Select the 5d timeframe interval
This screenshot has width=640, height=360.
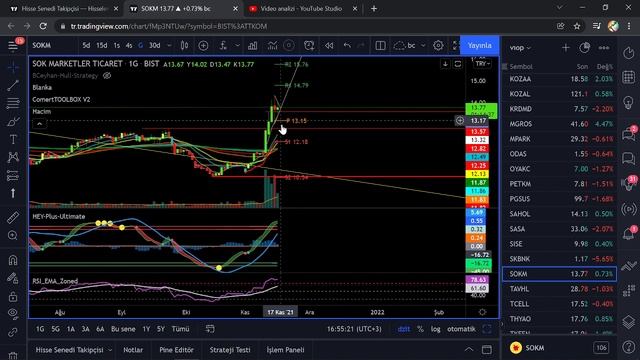[x=86, y=46]
